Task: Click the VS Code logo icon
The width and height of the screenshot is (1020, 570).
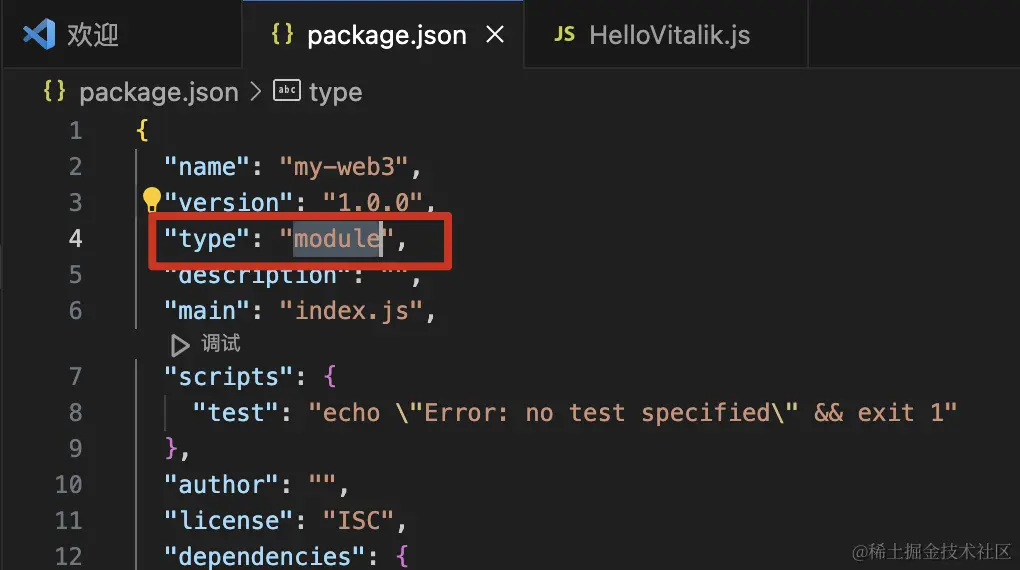Action: tap(38, 35)
